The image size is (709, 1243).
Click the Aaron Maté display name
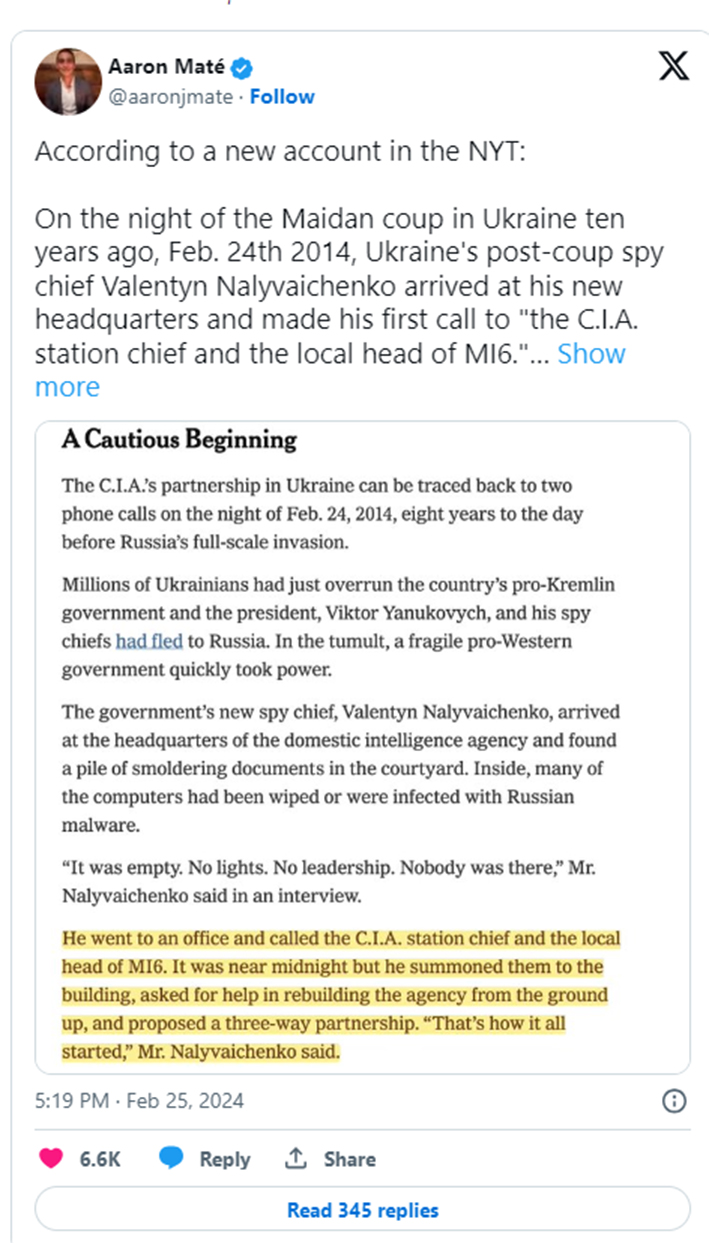pyautogui.click(x=168, y=69)
